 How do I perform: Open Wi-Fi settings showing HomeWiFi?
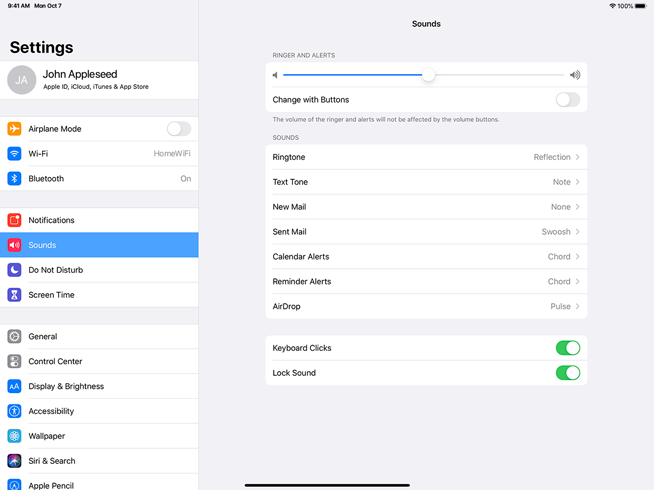pos(99,153)
